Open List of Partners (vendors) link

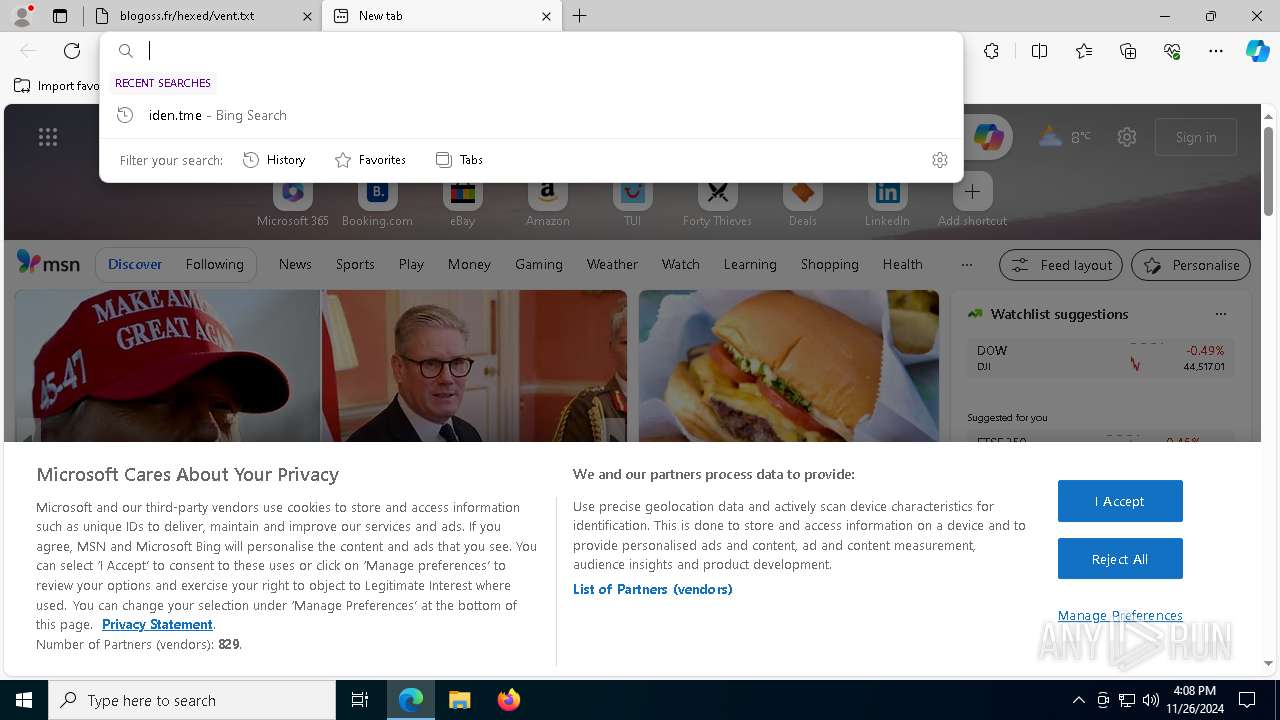point(652,589)
